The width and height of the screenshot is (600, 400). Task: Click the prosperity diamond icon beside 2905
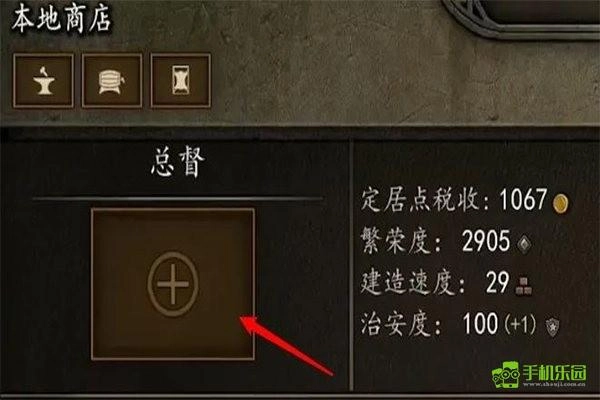tap(524, 243)
